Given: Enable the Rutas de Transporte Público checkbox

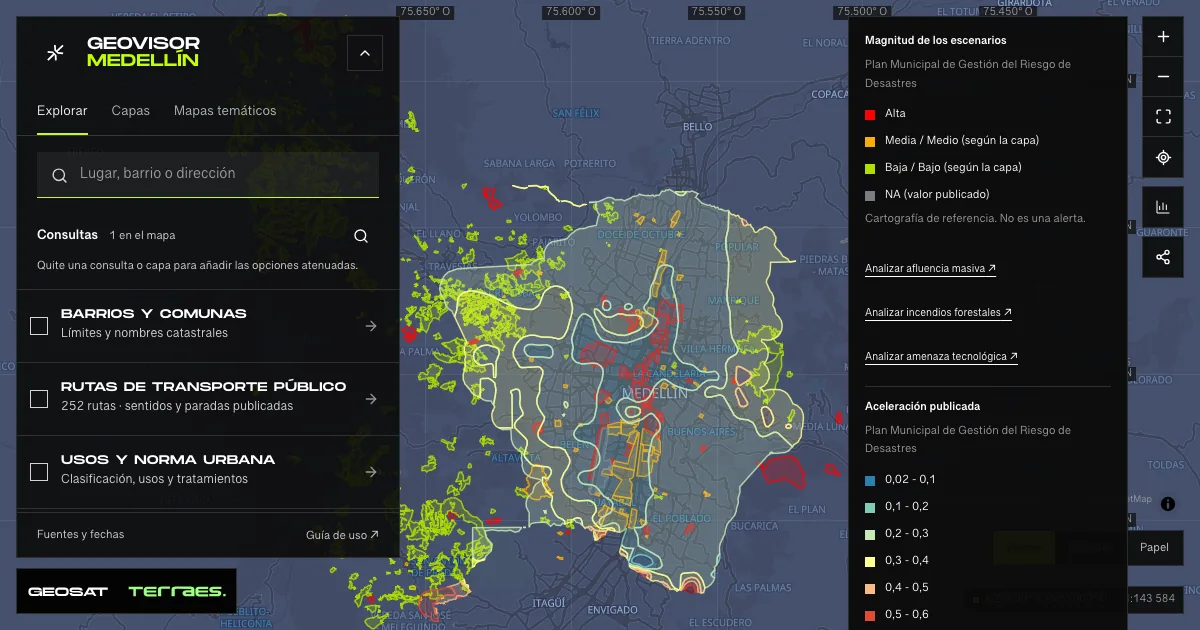Looking at the screenshot, I should pos(39,399).
